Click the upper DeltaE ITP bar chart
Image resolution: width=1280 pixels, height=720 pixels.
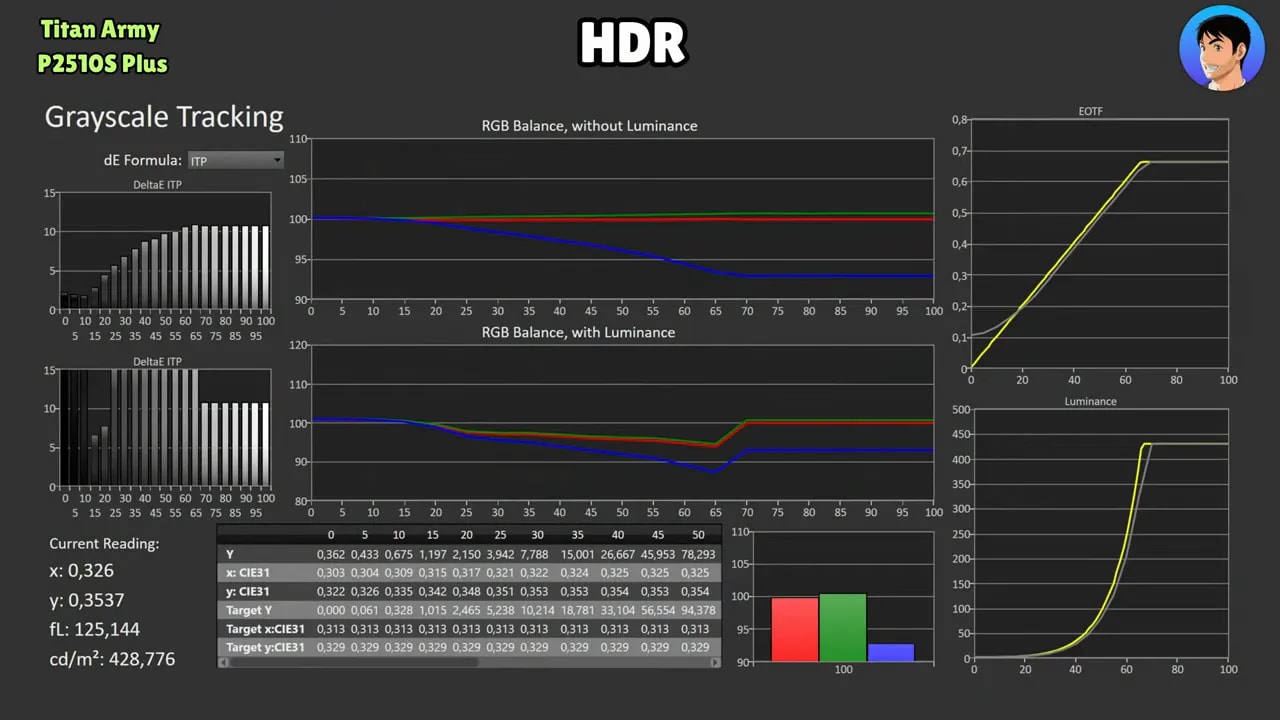pyautogui.click(x=165, y=251)
